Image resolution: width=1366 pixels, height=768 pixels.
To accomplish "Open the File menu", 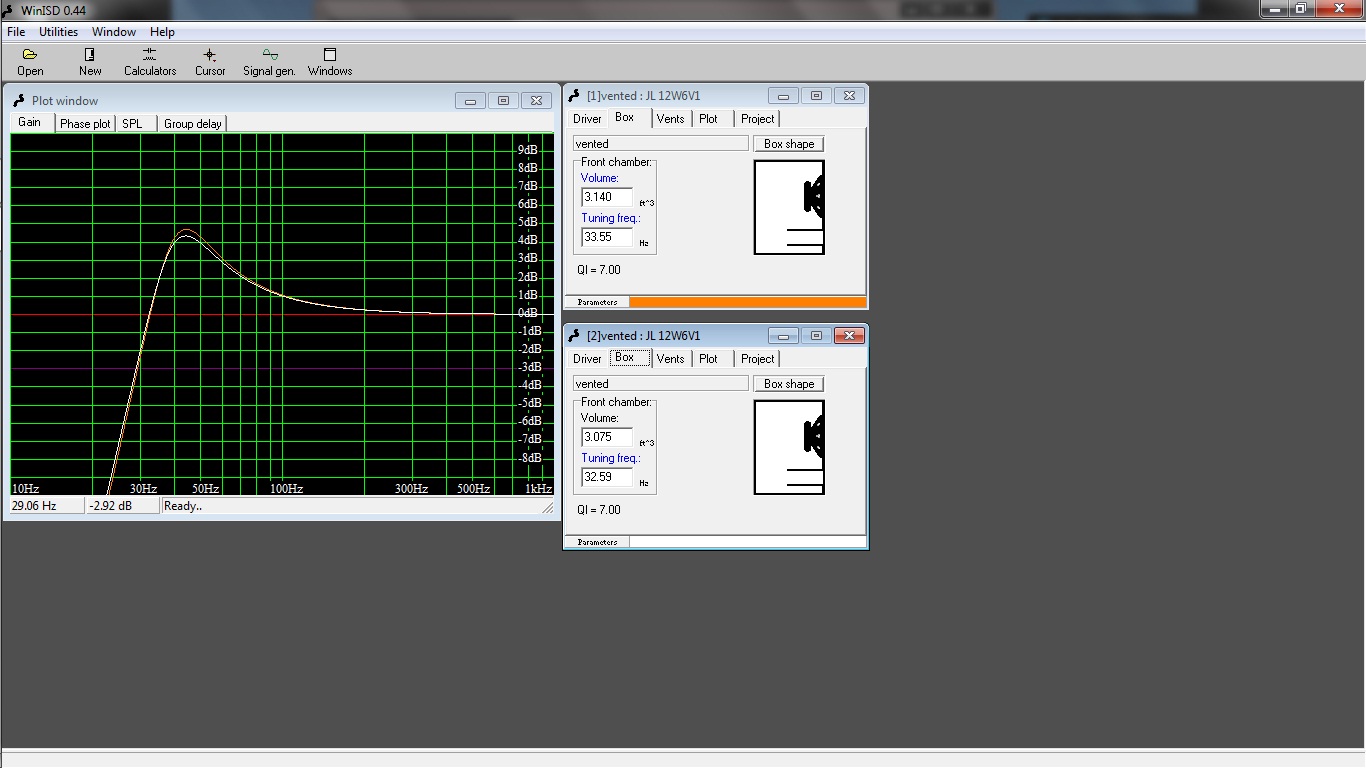I will point(16,32).
